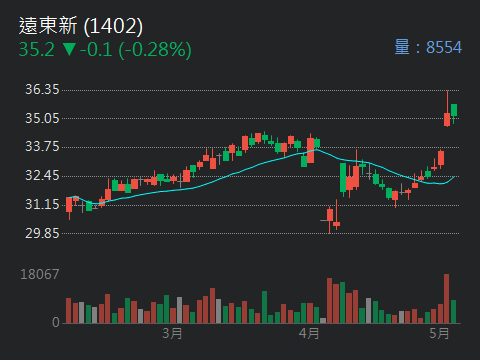Viewport: 480px width, 360px height.
Task: Click the price change -0.1 (-0.28%)
Action: click(136, 50)
